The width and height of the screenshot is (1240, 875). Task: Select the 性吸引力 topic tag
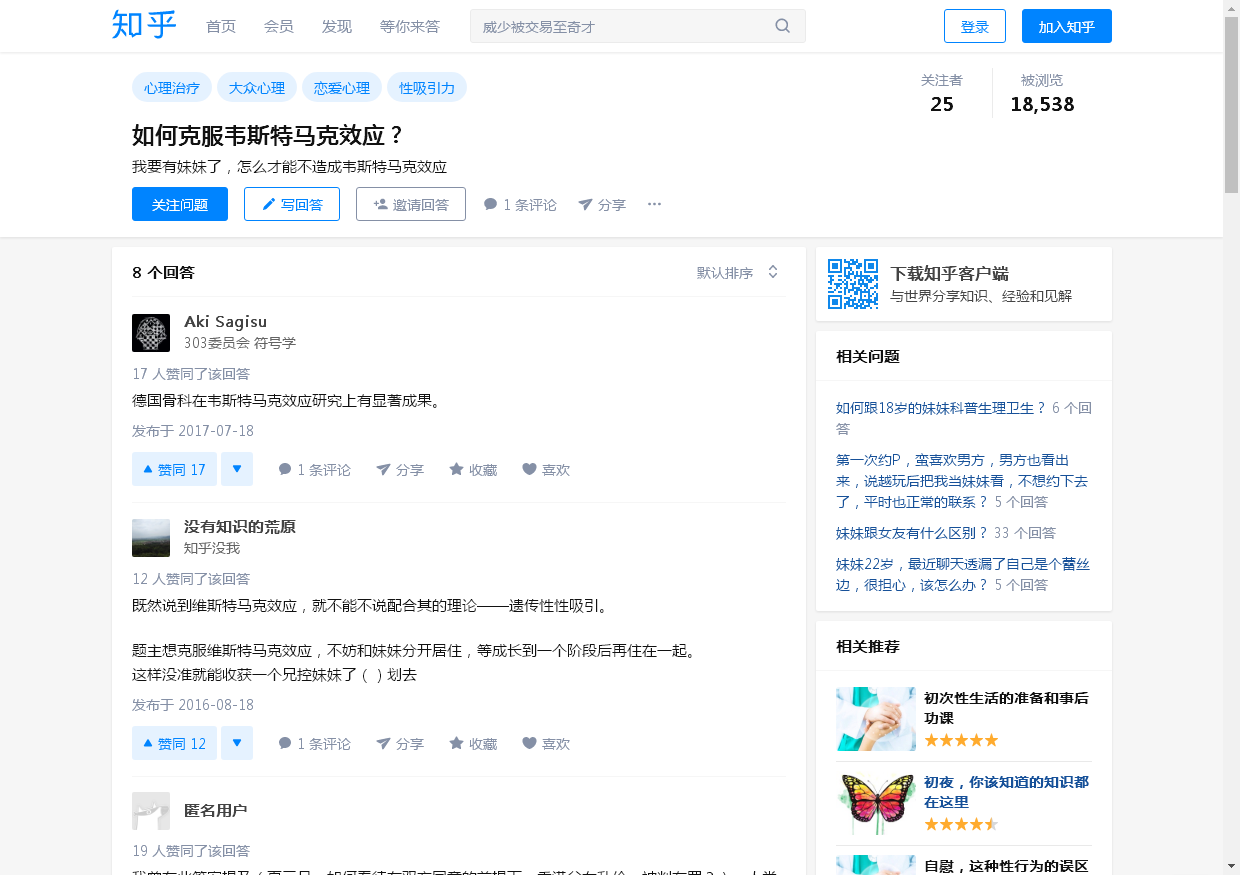(x=427, y=87)
